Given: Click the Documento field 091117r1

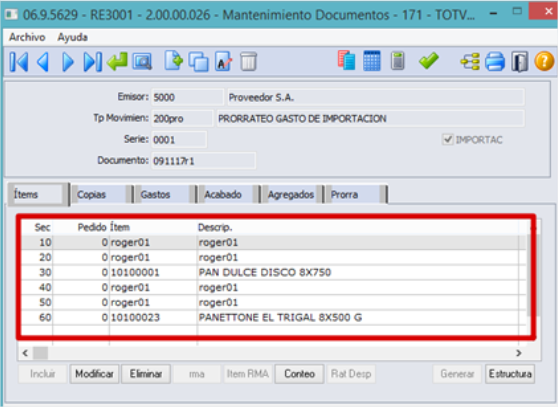Looking at the screenshot, I should tap(204, 161).
